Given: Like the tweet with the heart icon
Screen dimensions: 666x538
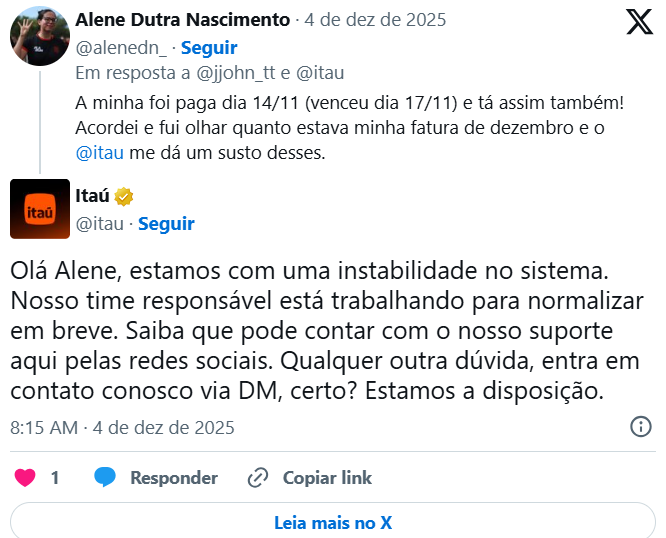Looking at the screenshot, I should tap(25, 477).
